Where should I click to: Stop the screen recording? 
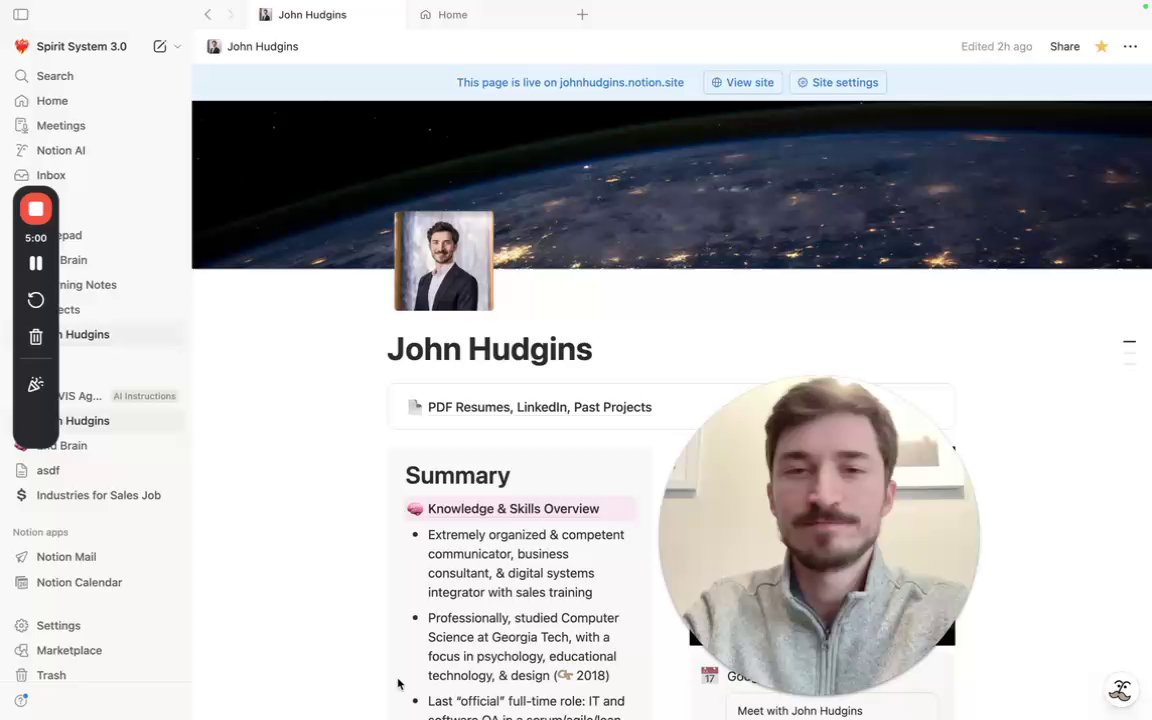35,209
